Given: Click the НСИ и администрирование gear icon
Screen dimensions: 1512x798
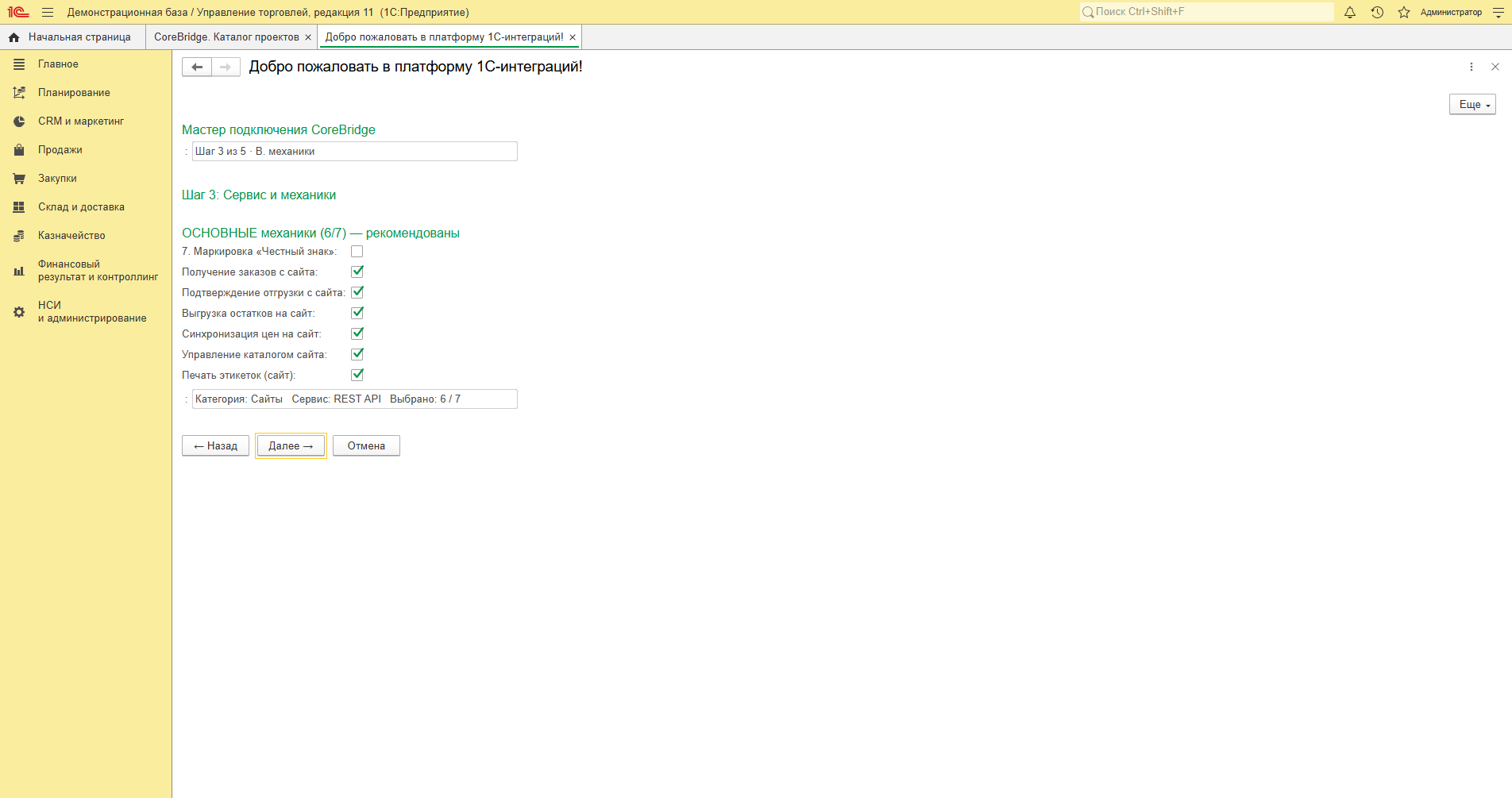Looking at the screenshot, I should [19, 312].
